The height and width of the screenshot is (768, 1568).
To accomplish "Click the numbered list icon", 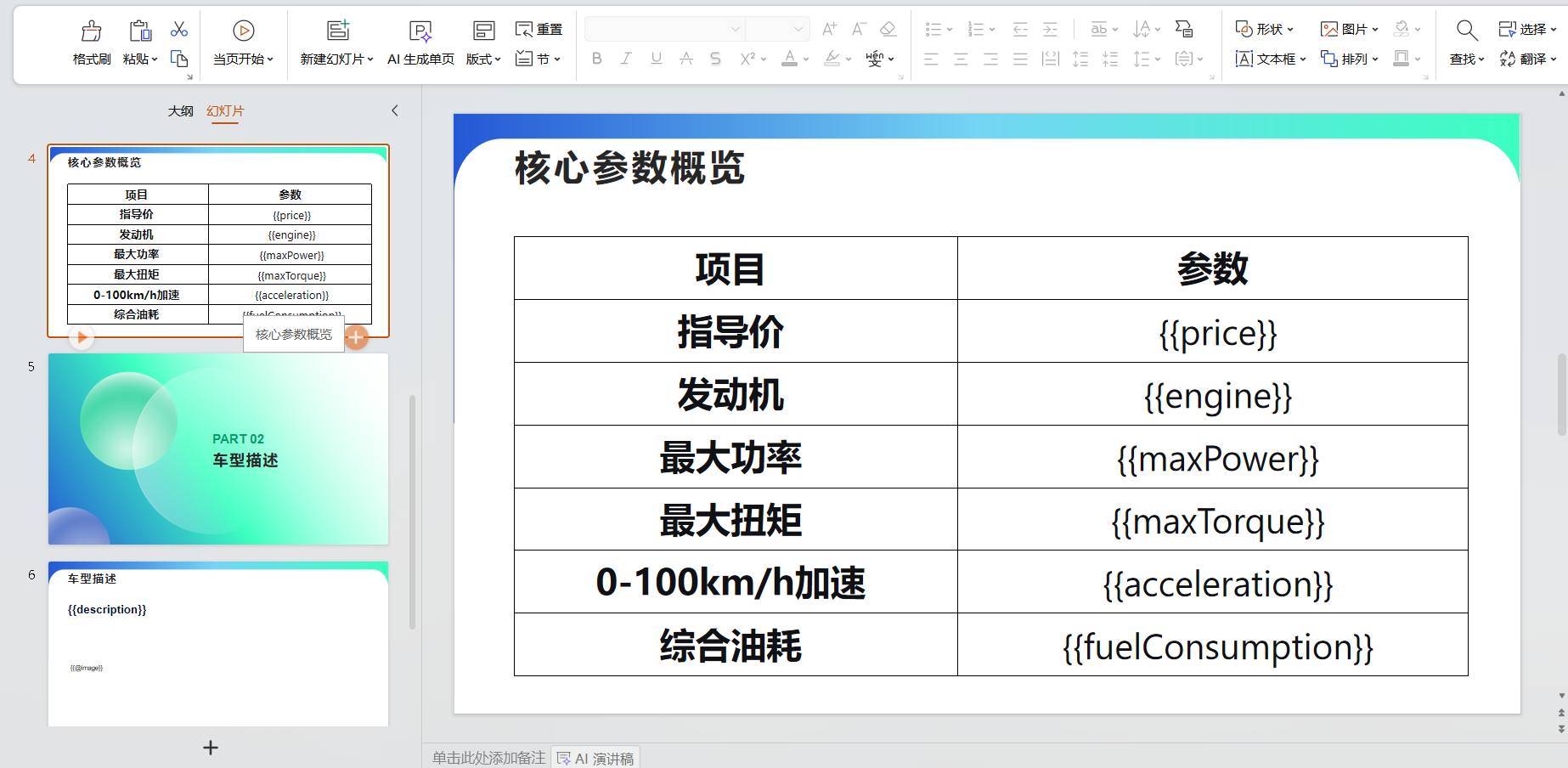I will (976, 30).
